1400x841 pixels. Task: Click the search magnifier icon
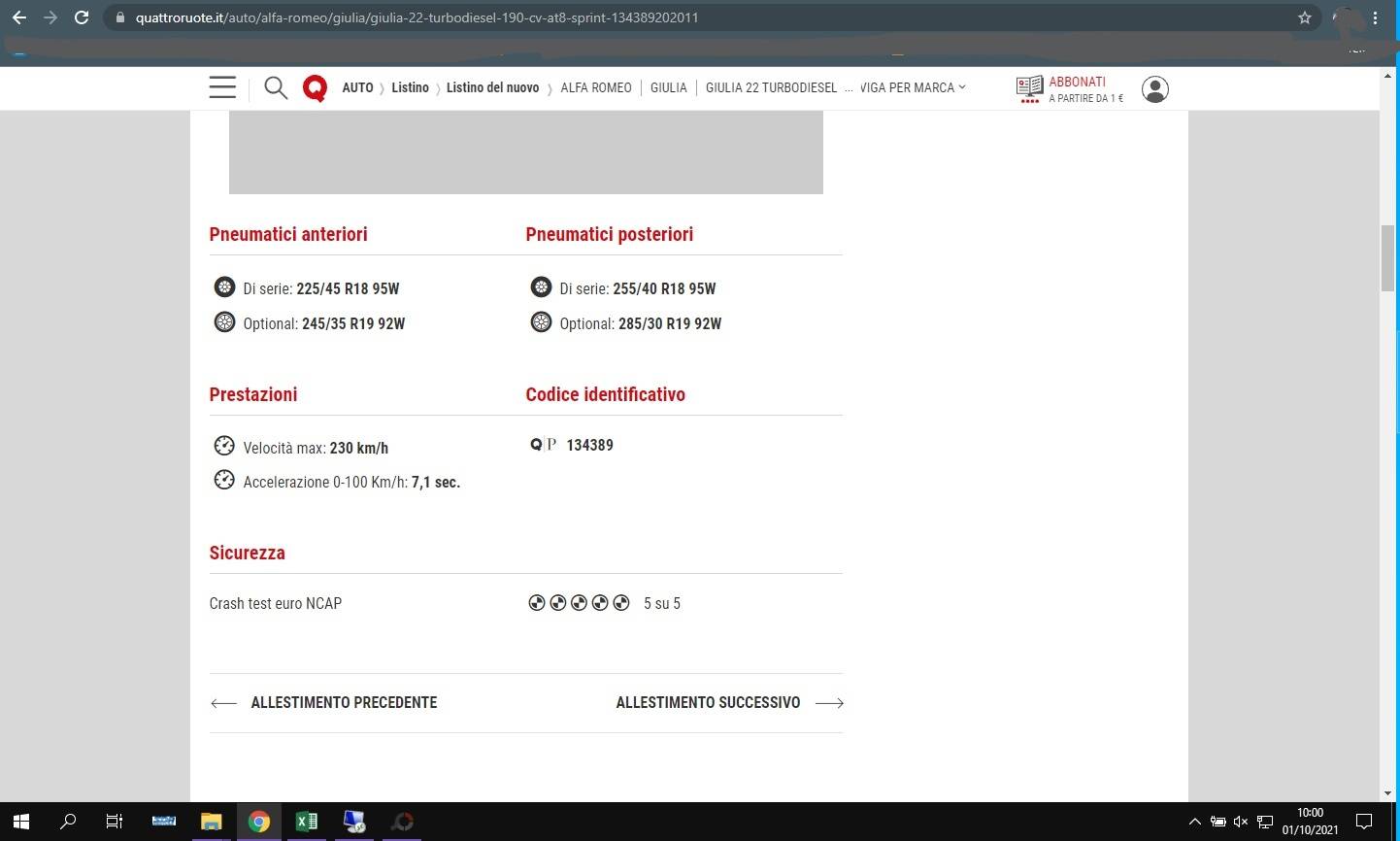[x=276, y=88]
